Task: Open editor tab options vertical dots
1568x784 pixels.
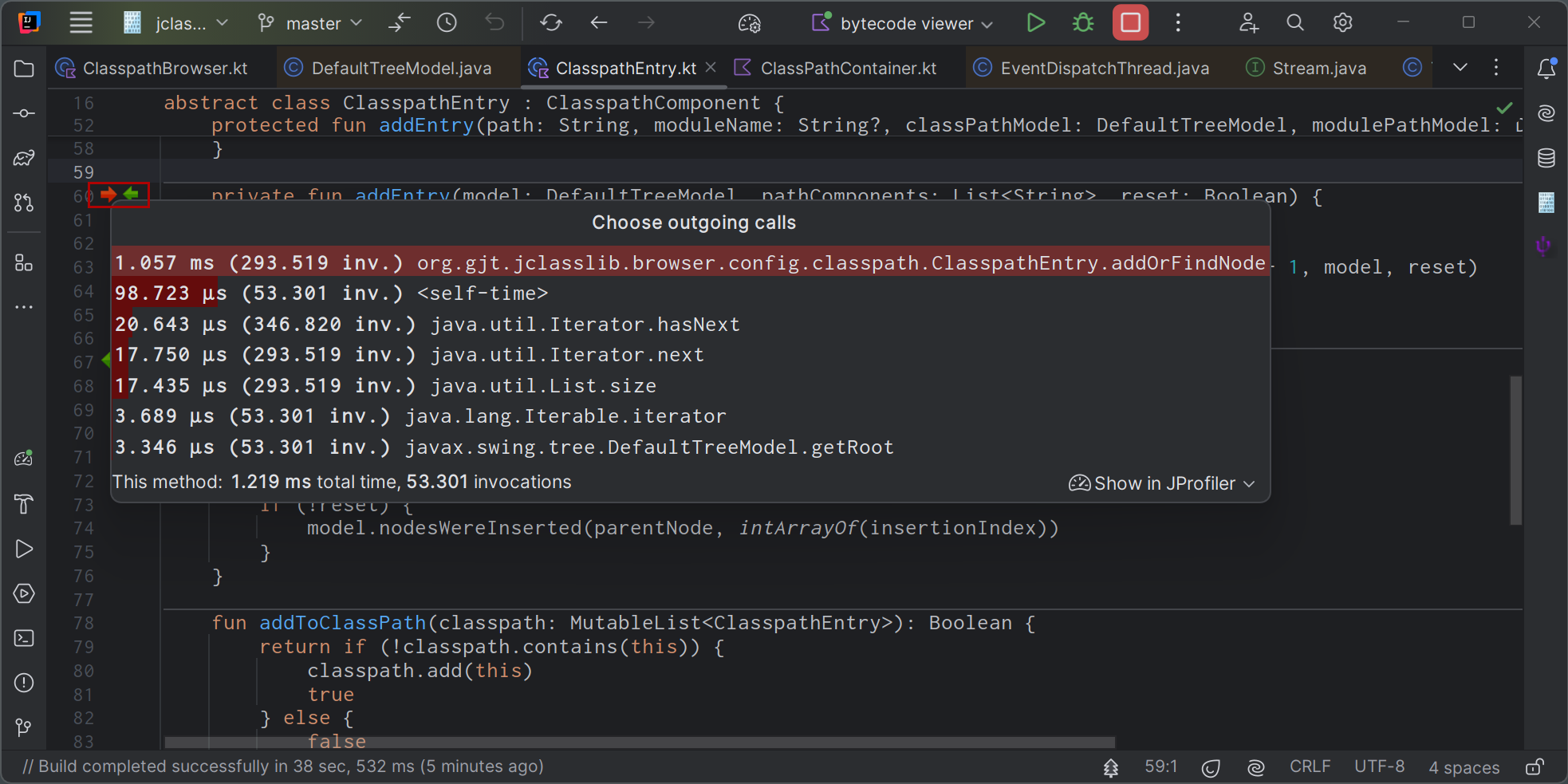Action: [1496, 68]
